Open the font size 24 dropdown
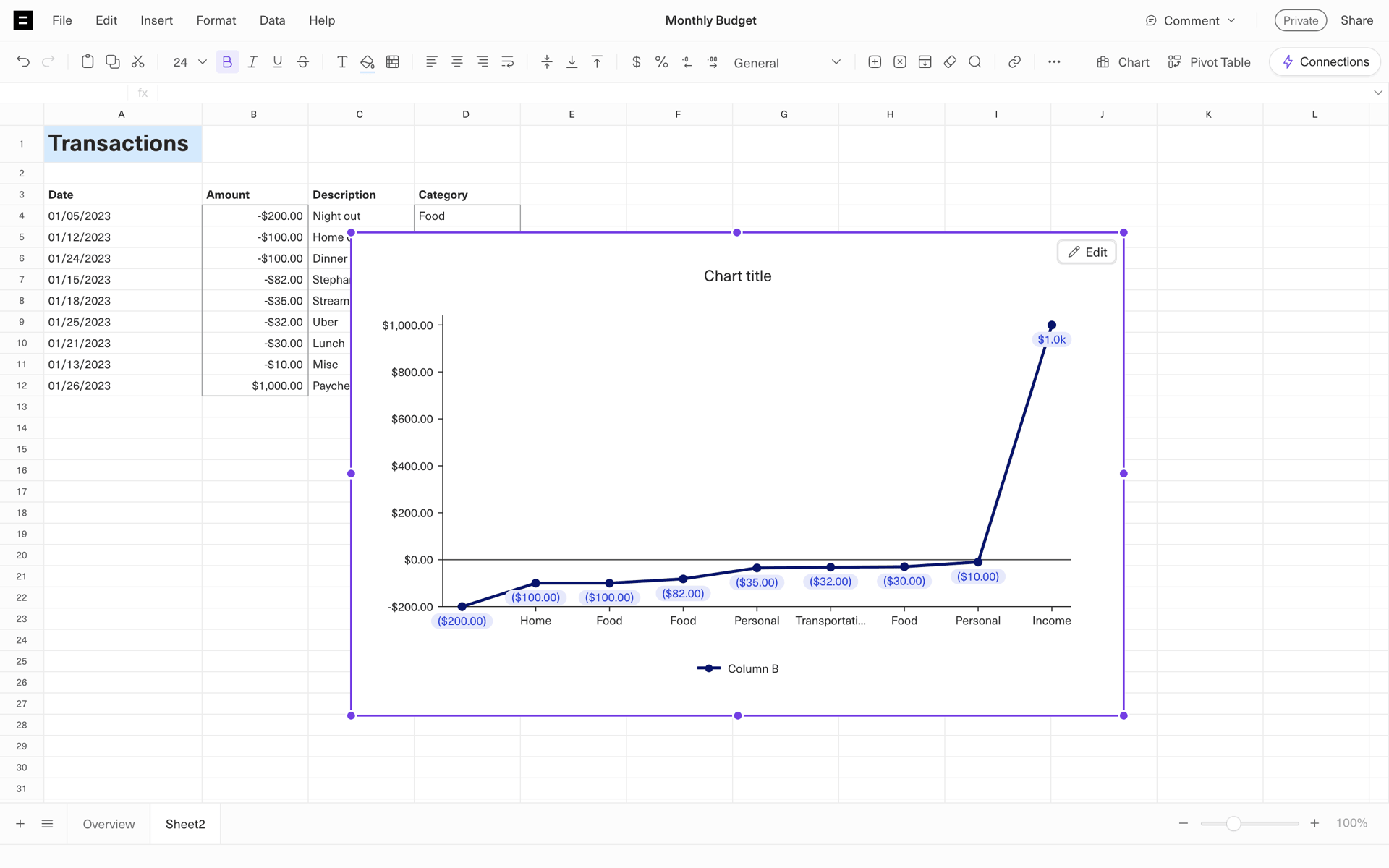The image size is (1389, 868). [x=190, y=63]
